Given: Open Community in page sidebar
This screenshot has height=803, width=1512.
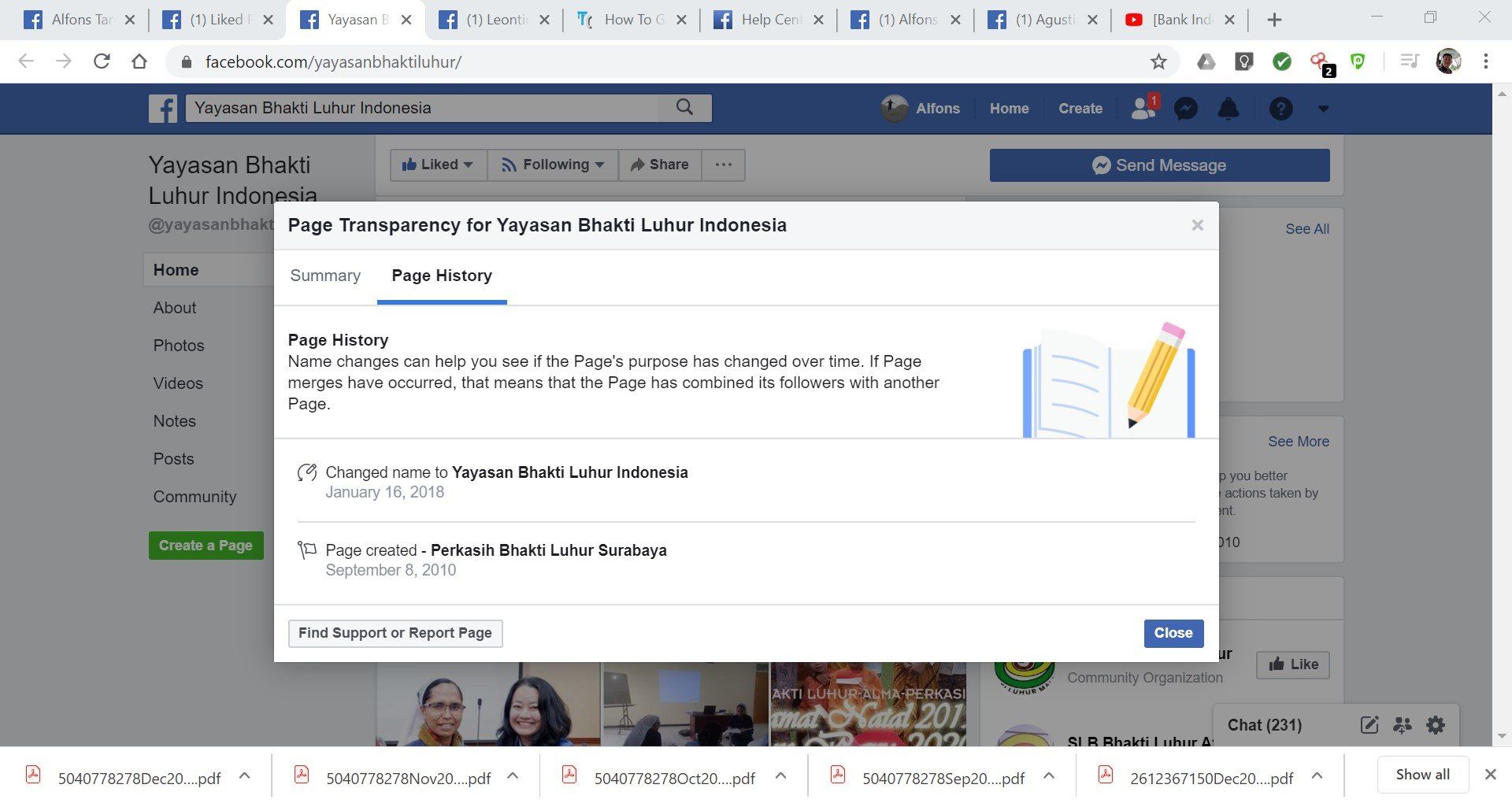Looking at the screenshot, I should (x=195, y=497).
